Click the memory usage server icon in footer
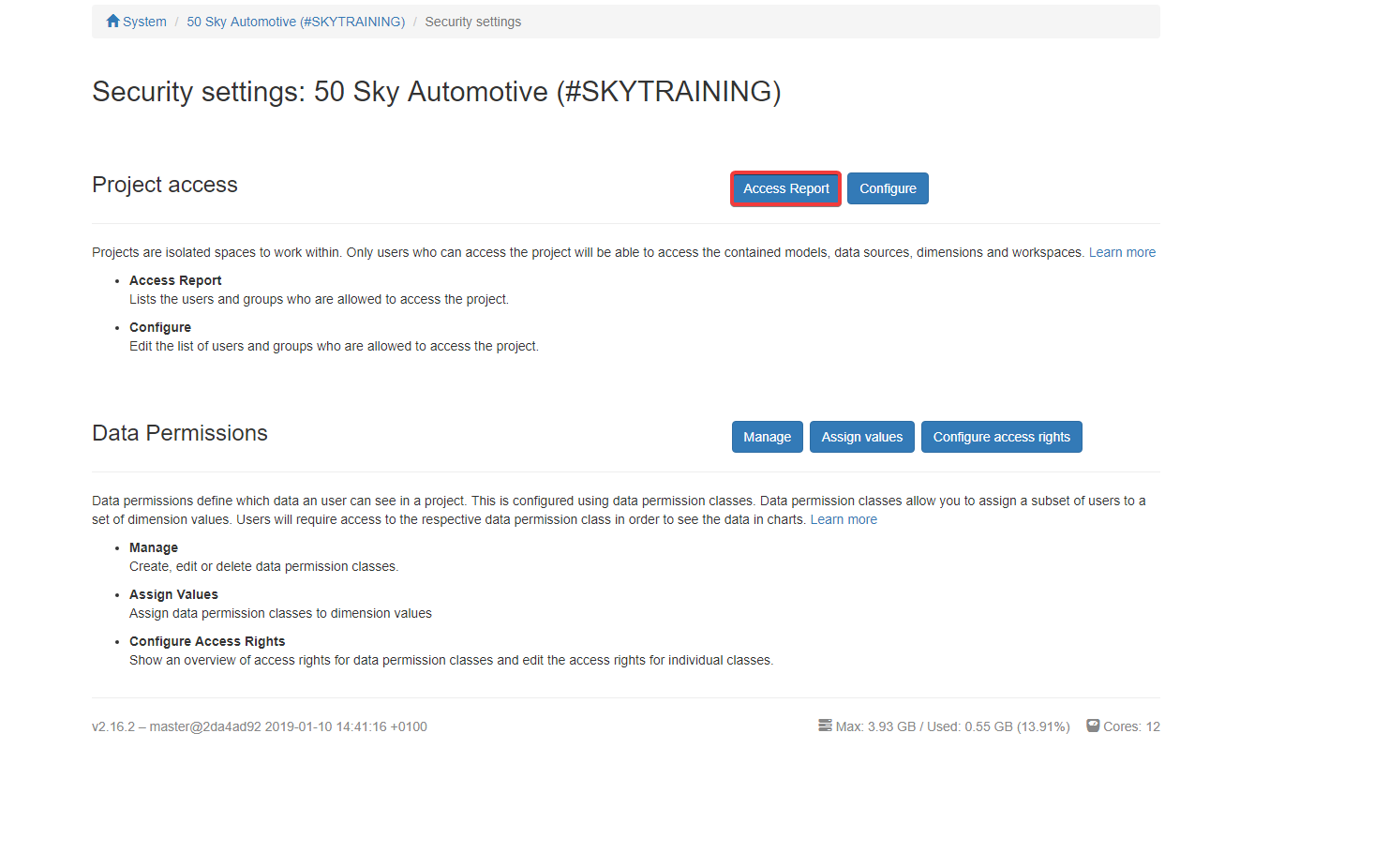The width and height of the screenshot is (1389, 868). click(825, 726)
